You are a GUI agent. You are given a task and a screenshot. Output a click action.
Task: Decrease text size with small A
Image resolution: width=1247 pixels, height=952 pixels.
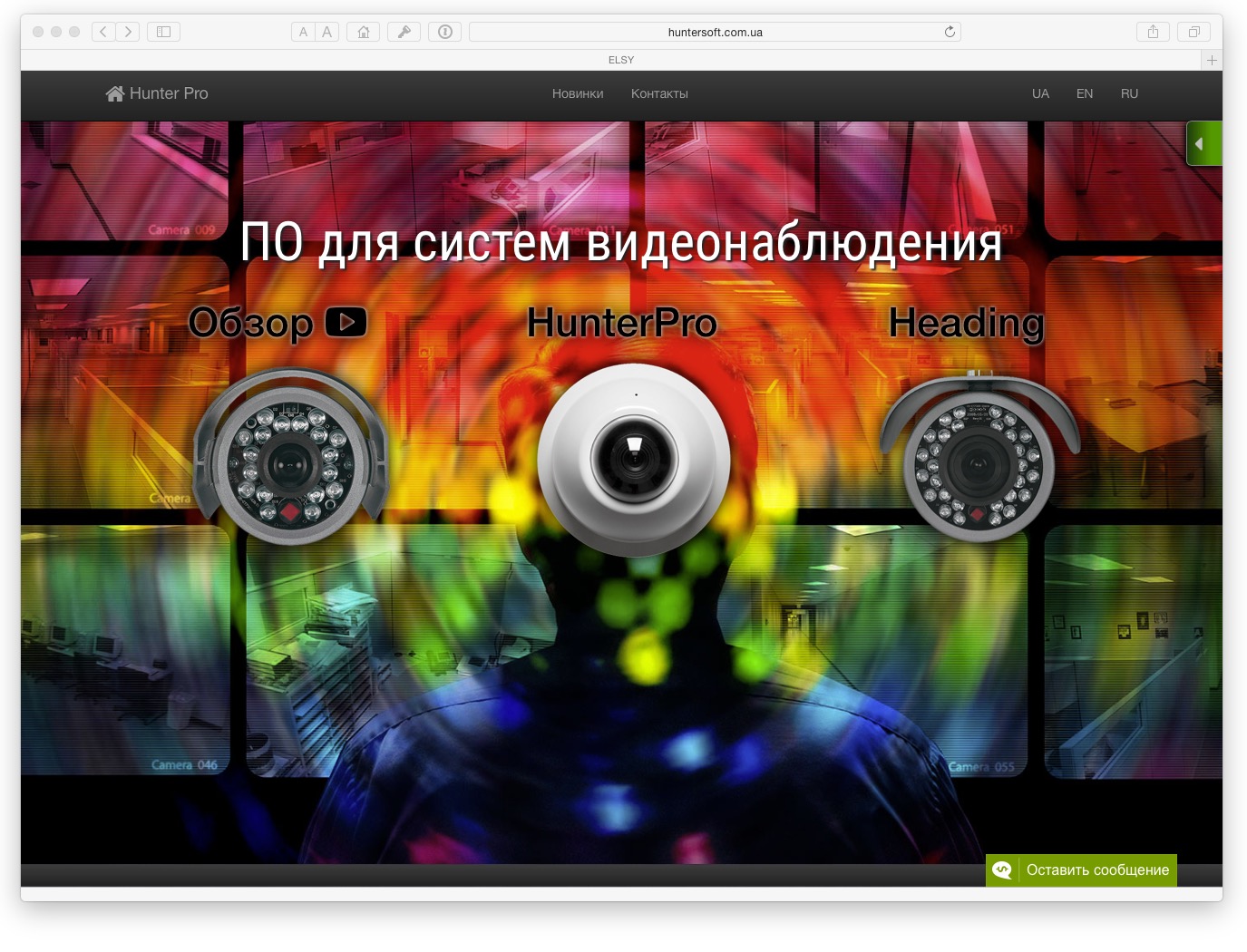303,32
